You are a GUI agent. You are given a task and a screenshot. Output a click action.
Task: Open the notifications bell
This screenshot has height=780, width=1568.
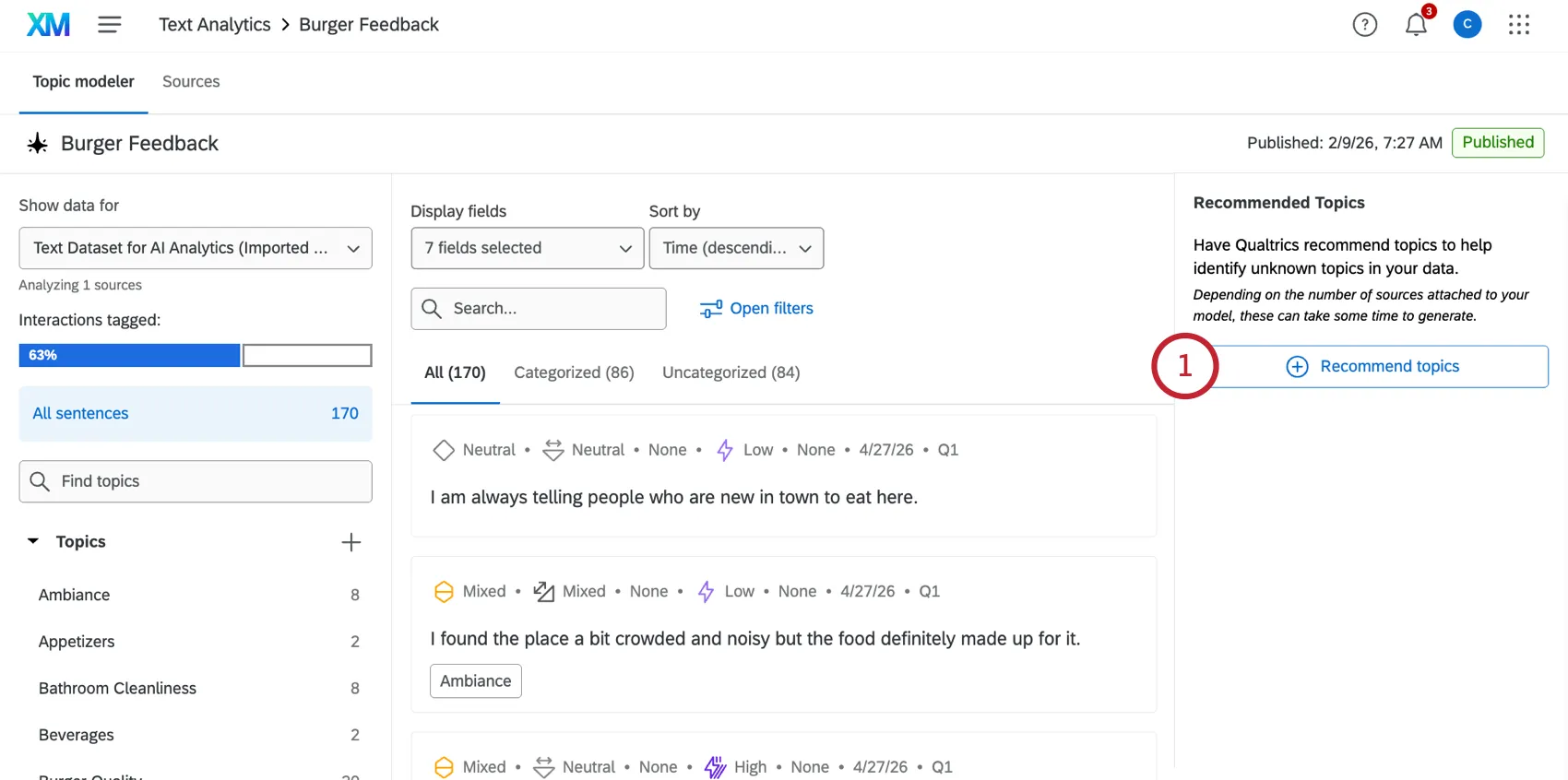coord(1416,25)
